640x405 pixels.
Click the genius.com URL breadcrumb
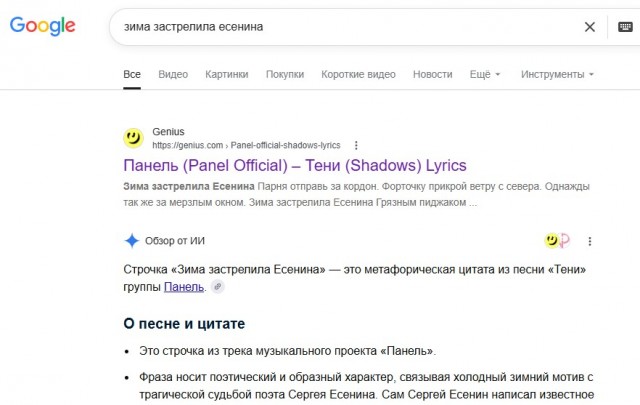pos(246,145)
